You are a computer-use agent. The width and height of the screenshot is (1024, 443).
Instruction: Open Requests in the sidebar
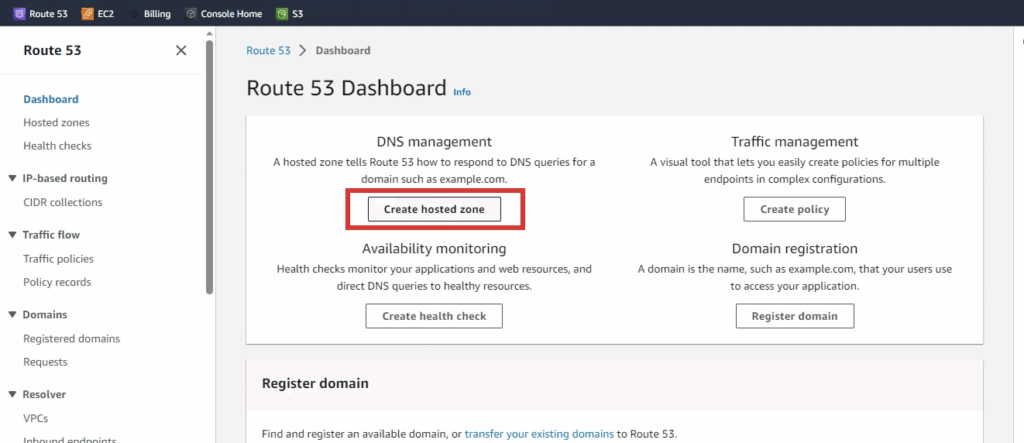(x=45, y=362)
